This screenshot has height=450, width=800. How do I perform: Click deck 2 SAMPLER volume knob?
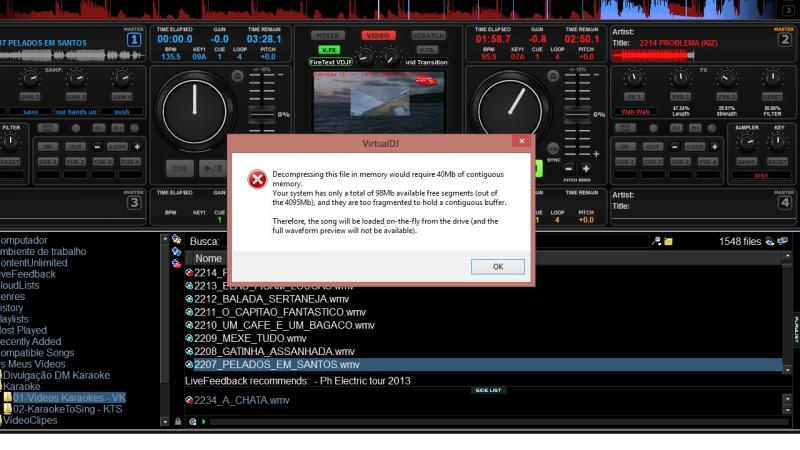tap(747, 143)
